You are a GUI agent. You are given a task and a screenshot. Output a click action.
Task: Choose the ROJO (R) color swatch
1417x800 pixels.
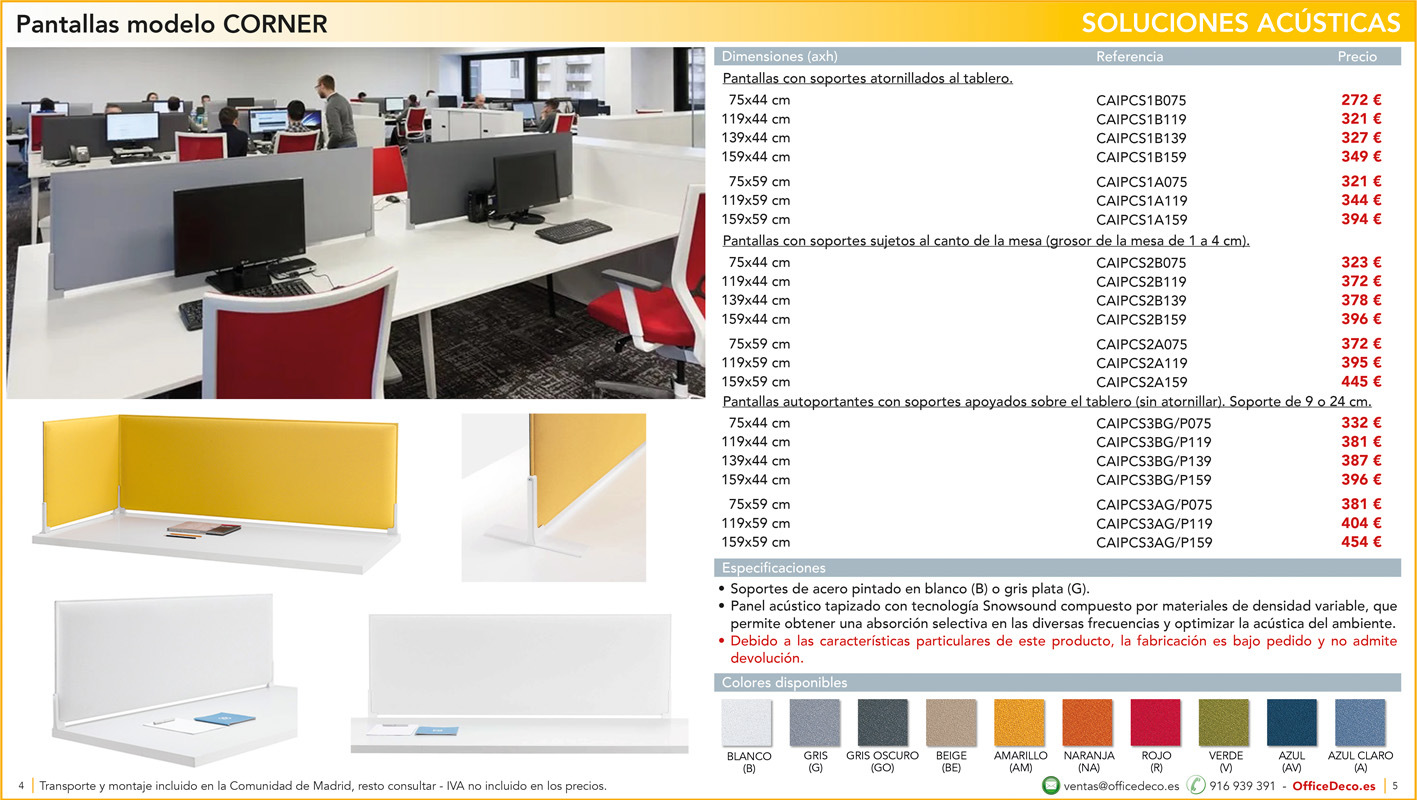click(x=1156, y=723)
